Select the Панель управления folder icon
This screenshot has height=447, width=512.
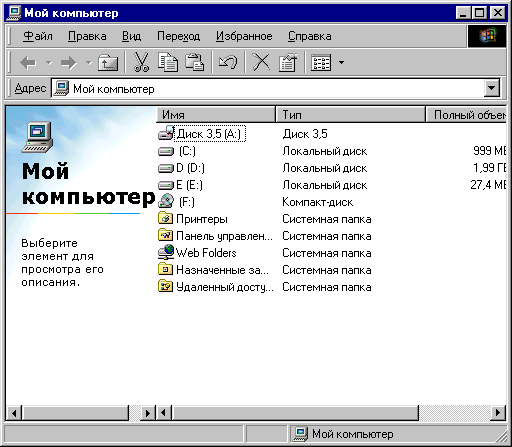pos(166,235)
